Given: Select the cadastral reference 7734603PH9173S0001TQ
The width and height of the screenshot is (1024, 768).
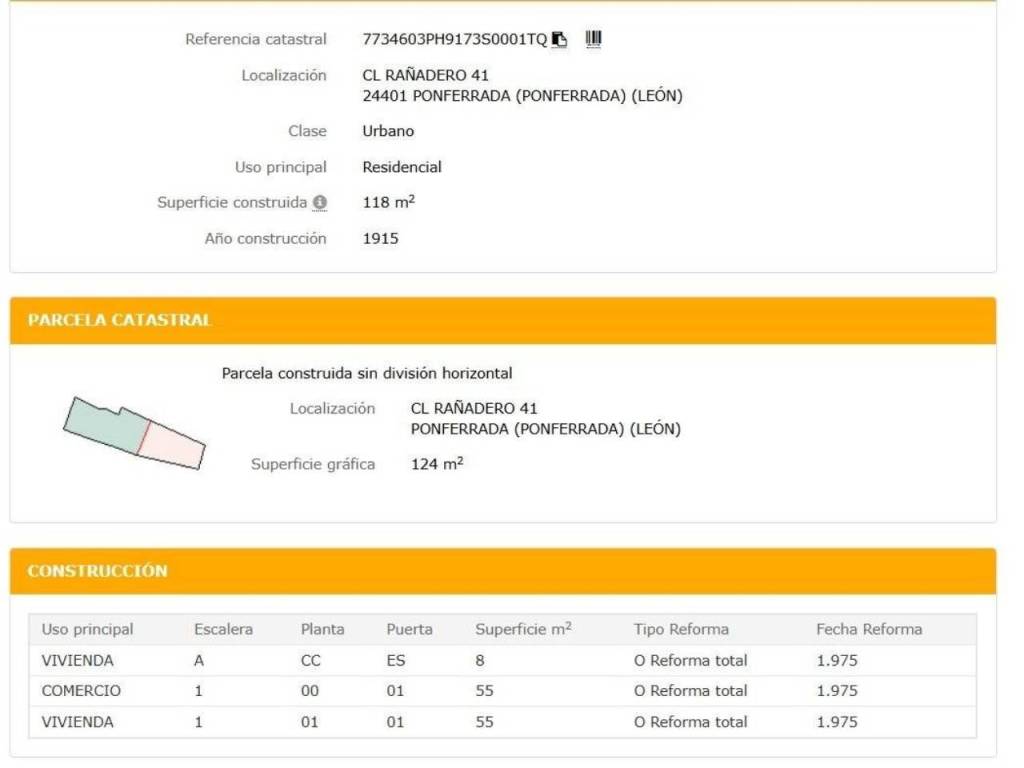Looking at the screenshot, I should coord(454,40).
